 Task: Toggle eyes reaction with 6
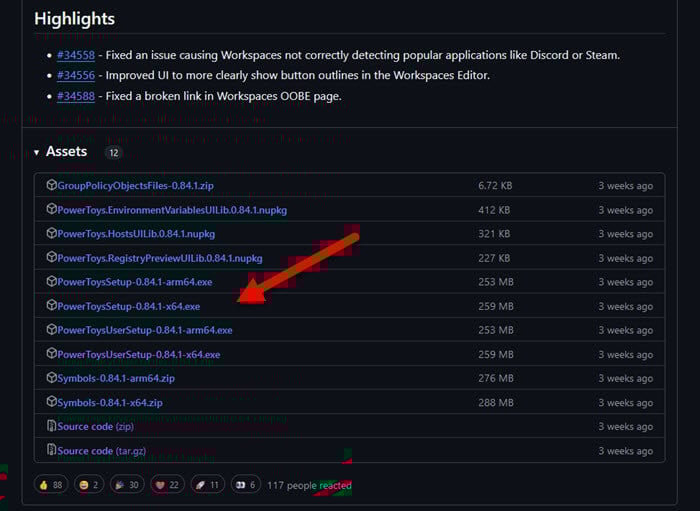(x=246, y=485)
